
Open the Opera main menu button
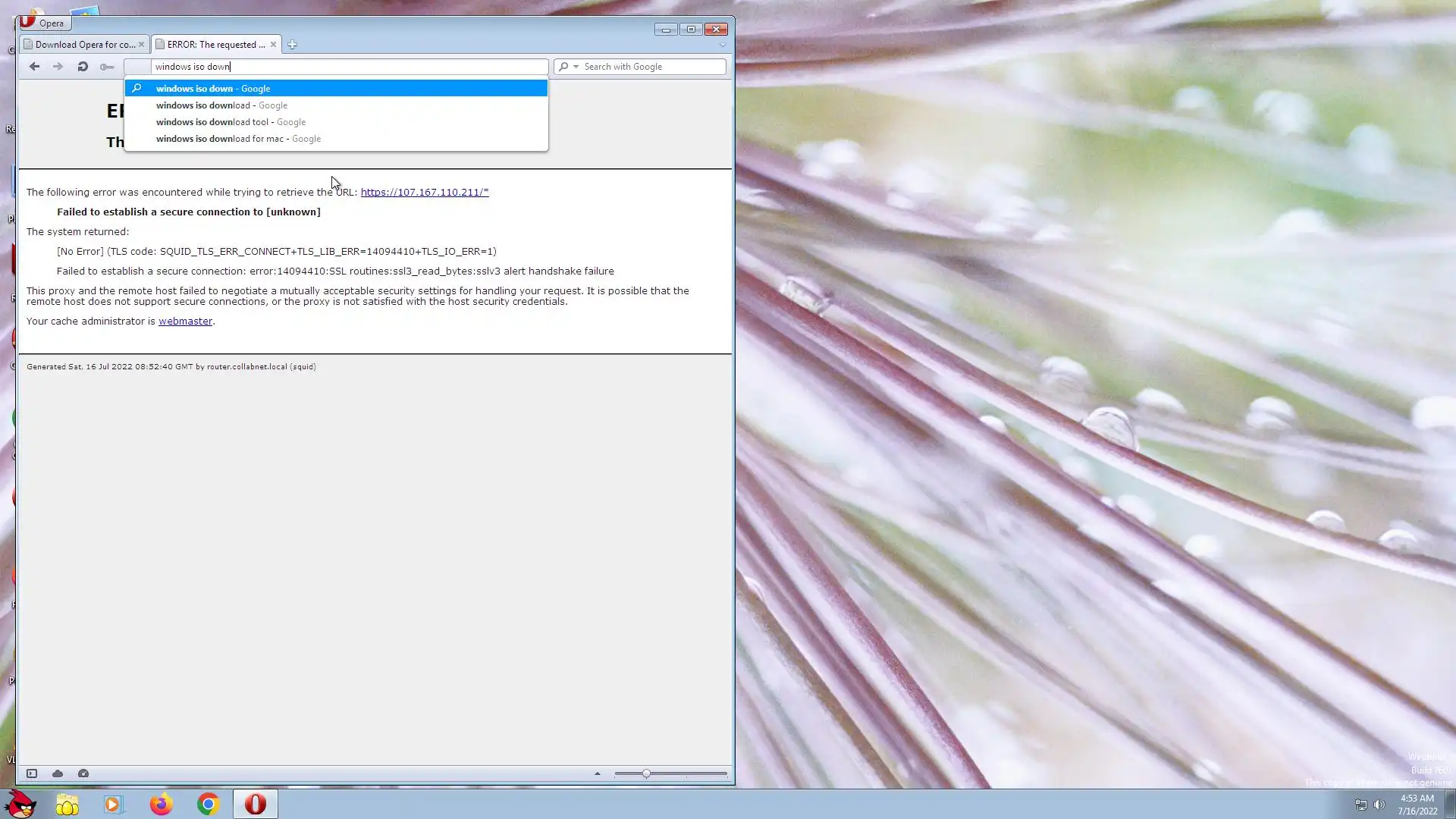tap(44, 23)
